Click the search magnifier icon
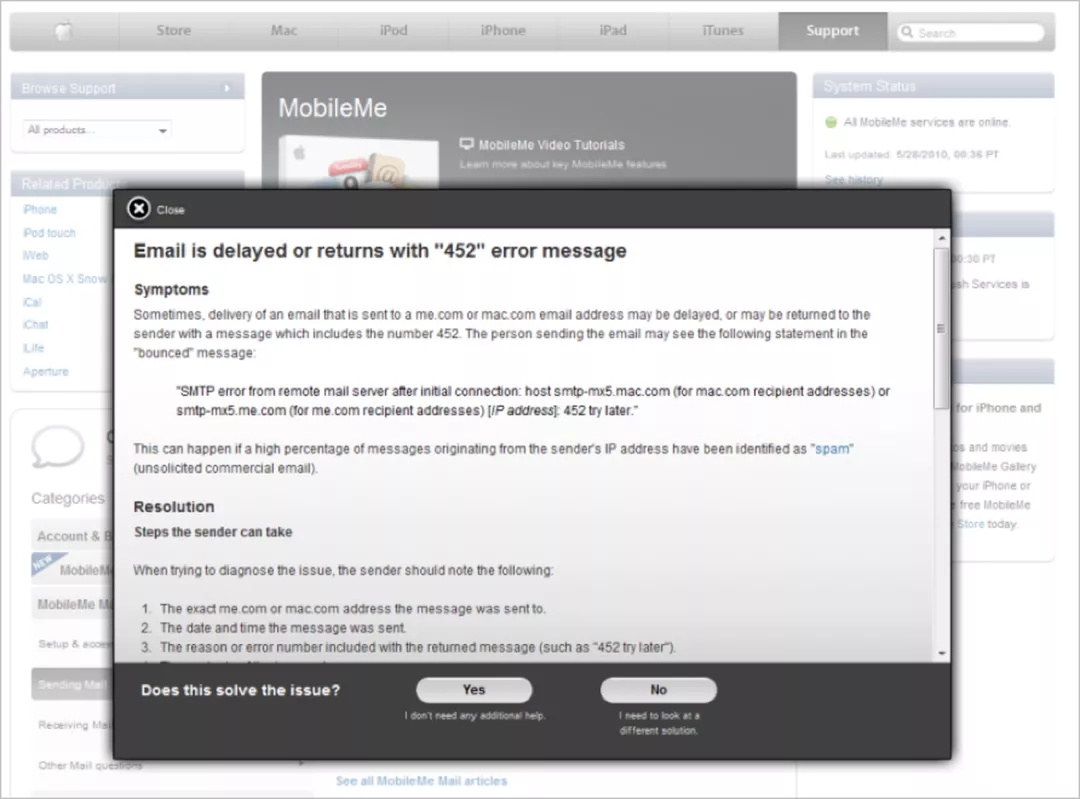The width and height of the screenshot is (1080, 799). [907, 32]
